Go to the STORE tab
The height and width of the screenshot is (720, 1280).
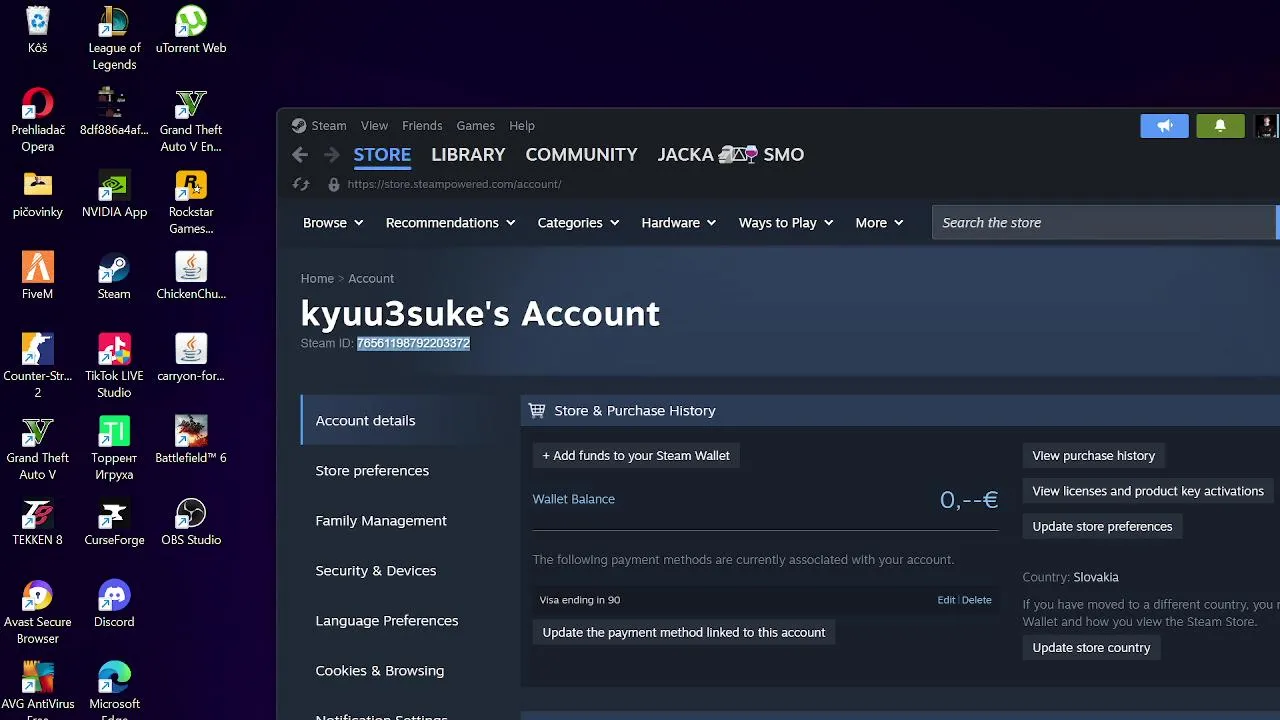click(x=382, y=155)
